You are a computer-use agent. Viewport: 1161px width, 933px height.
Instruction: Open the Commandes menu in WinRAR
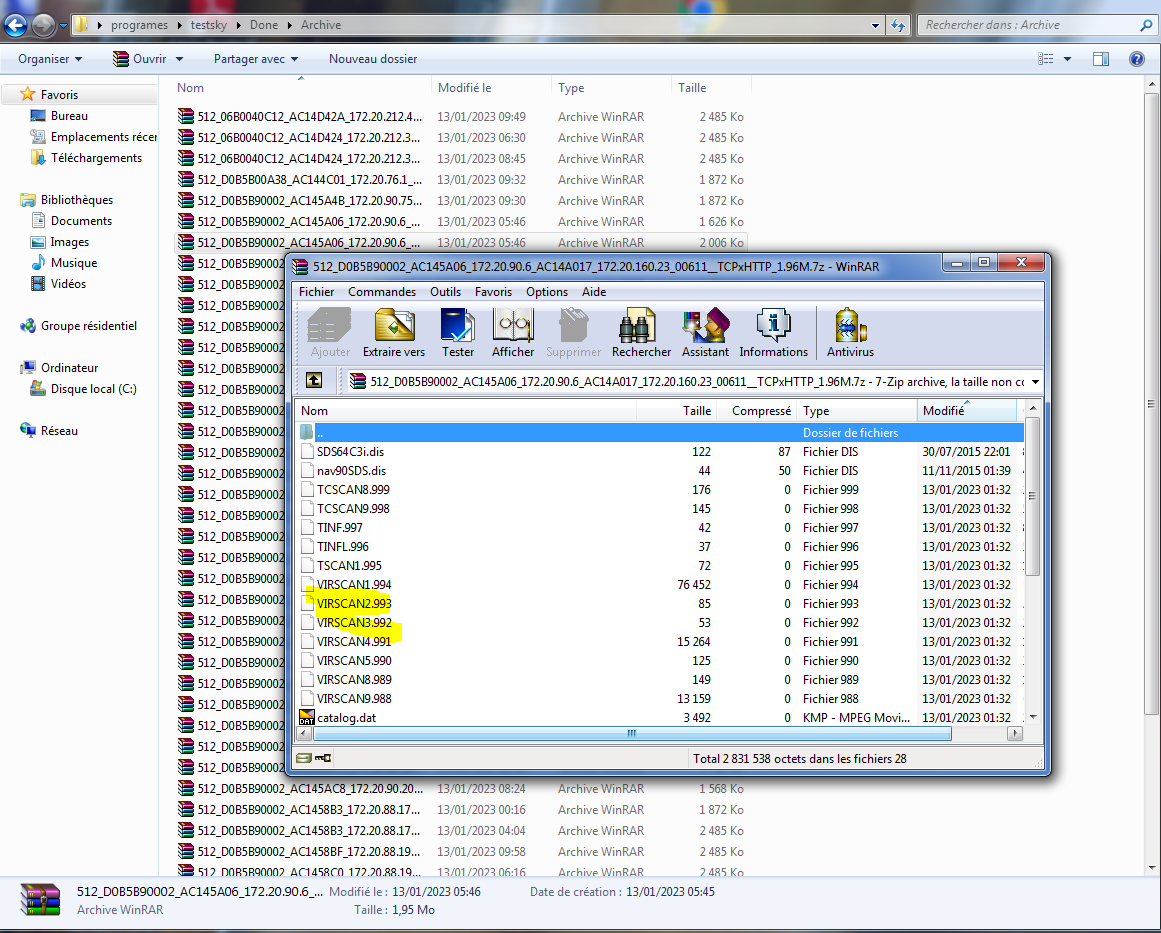[x=382, y=292]
